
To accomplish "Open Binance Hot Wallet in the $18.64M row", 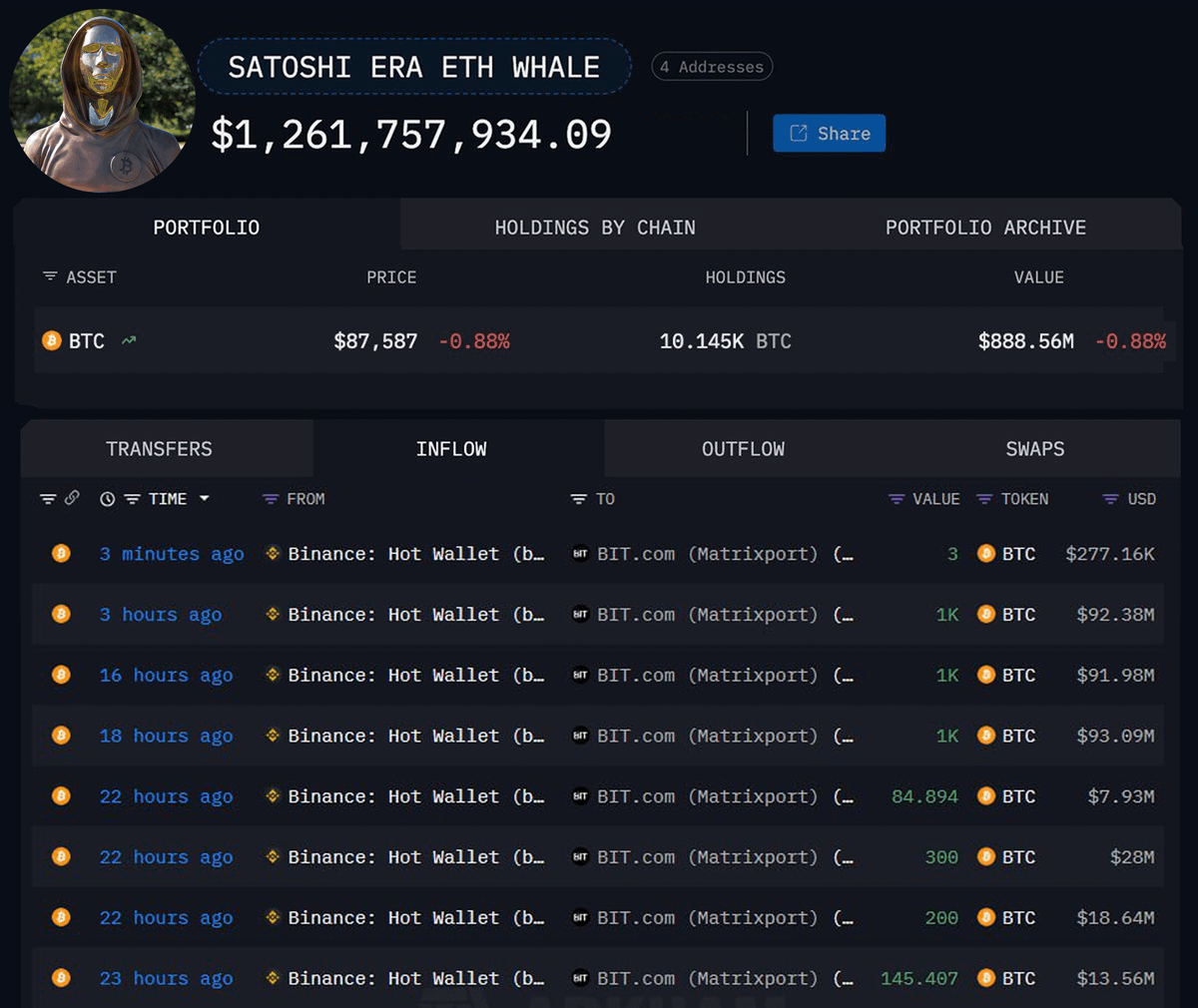I will tap(416, 918).
